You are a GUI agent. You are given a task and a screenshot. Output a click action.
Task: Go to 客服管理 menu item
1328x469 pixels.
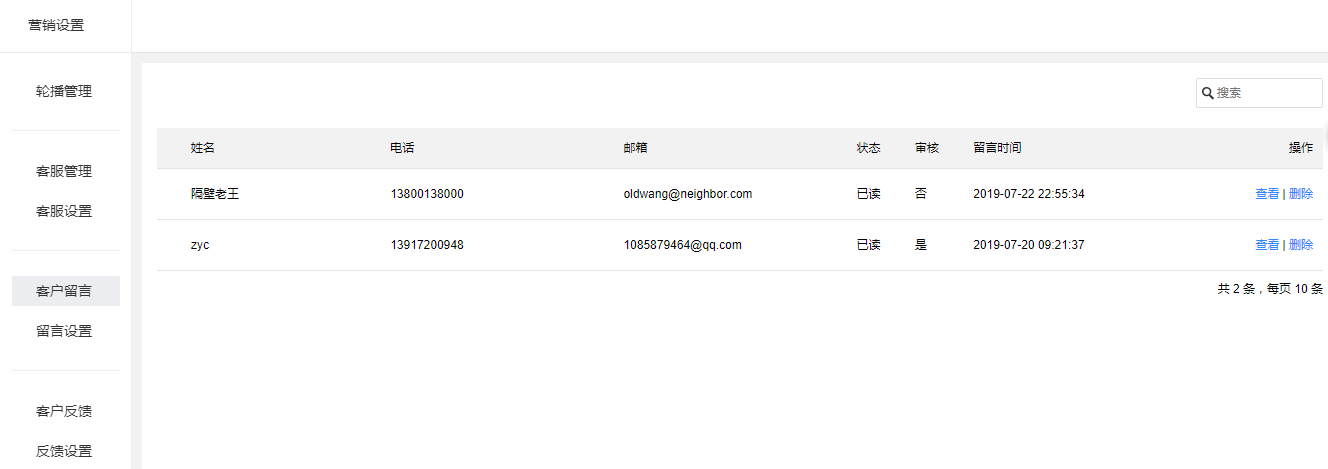click(x=64, y=171)
